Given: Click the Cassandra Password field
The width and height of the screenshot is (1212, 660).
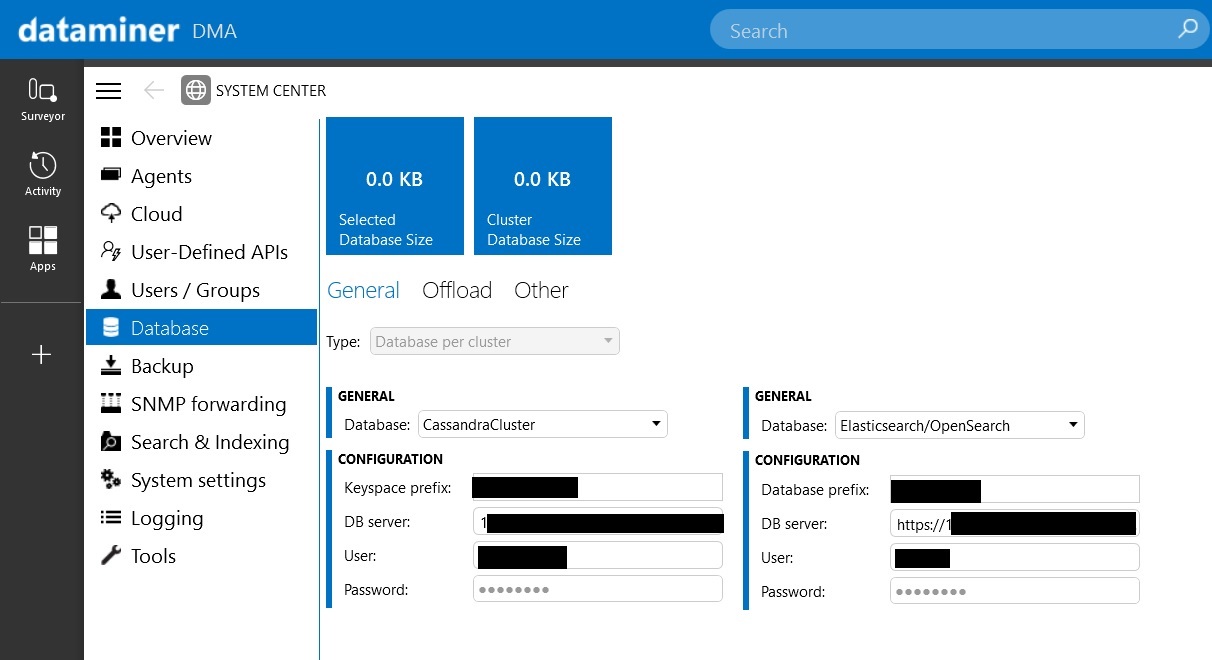Looking at the screenshot, I should (598, 589).
